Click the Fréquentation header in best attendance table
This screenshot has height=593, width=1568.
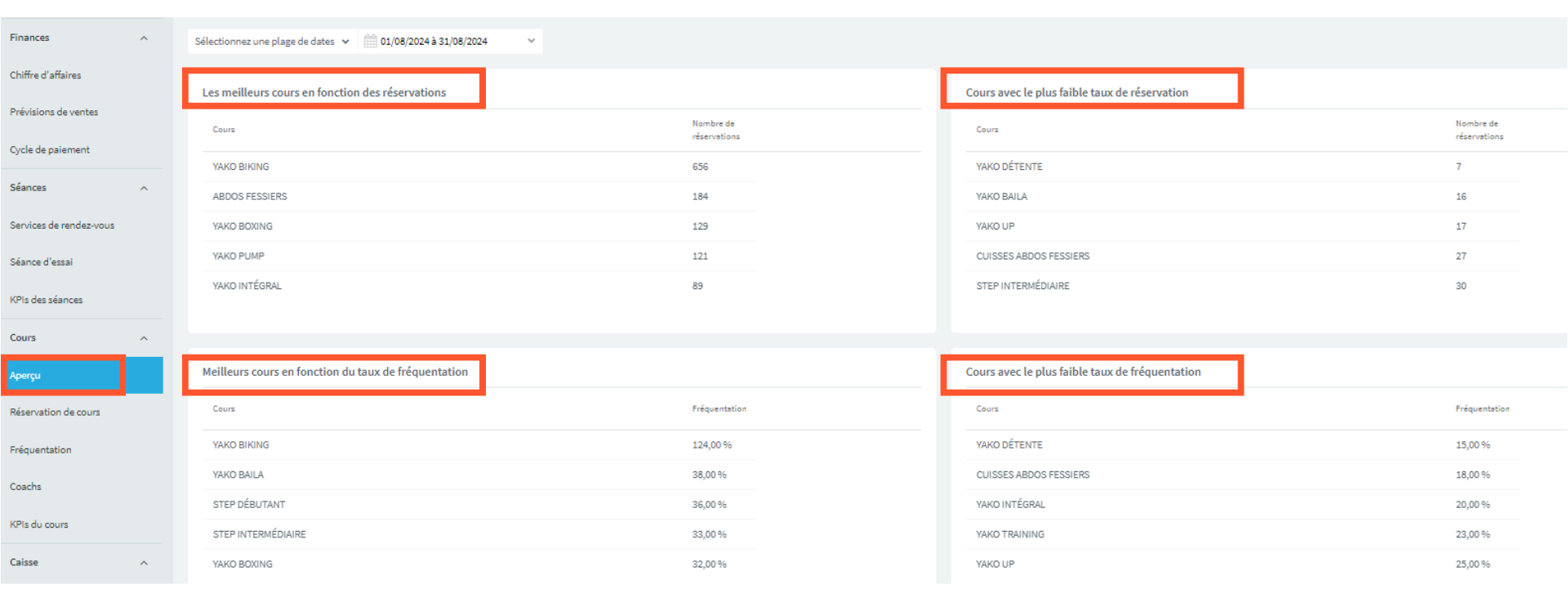click(719, 408)
